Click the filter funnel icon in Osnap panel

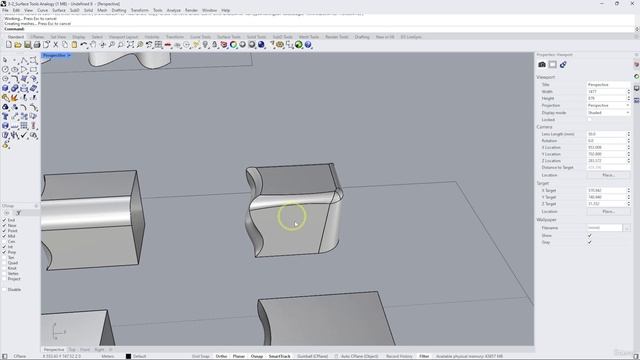point(18,213)
